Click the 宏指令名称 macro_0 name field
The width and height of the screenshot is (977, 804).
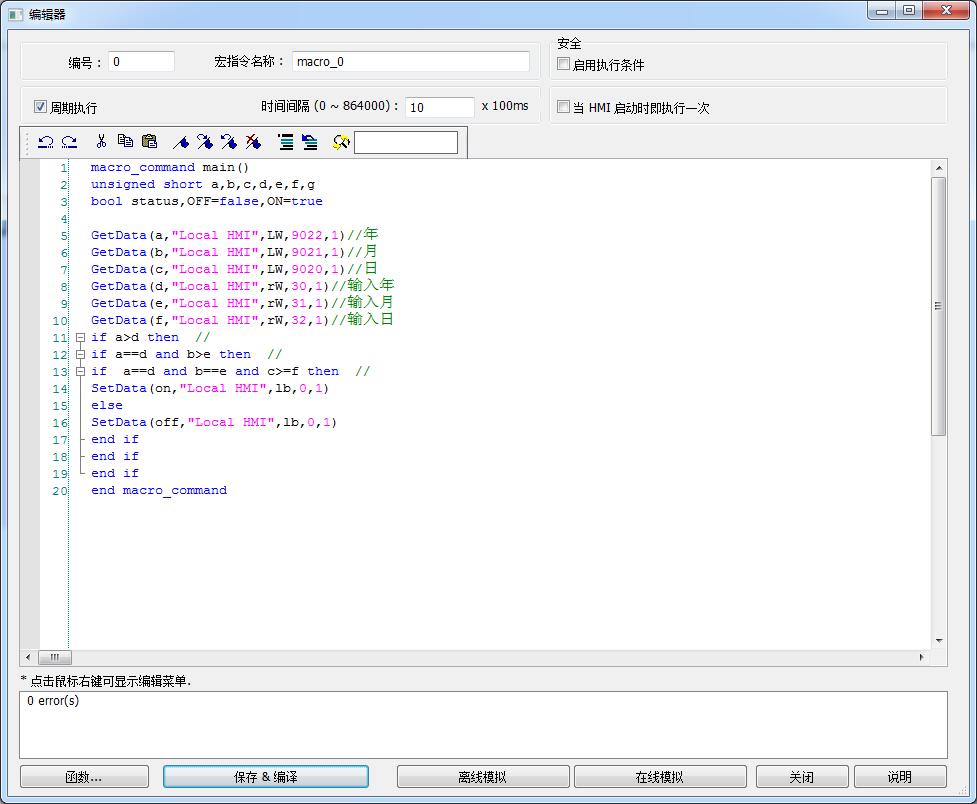pyautogui.click(x=411, y=62)
